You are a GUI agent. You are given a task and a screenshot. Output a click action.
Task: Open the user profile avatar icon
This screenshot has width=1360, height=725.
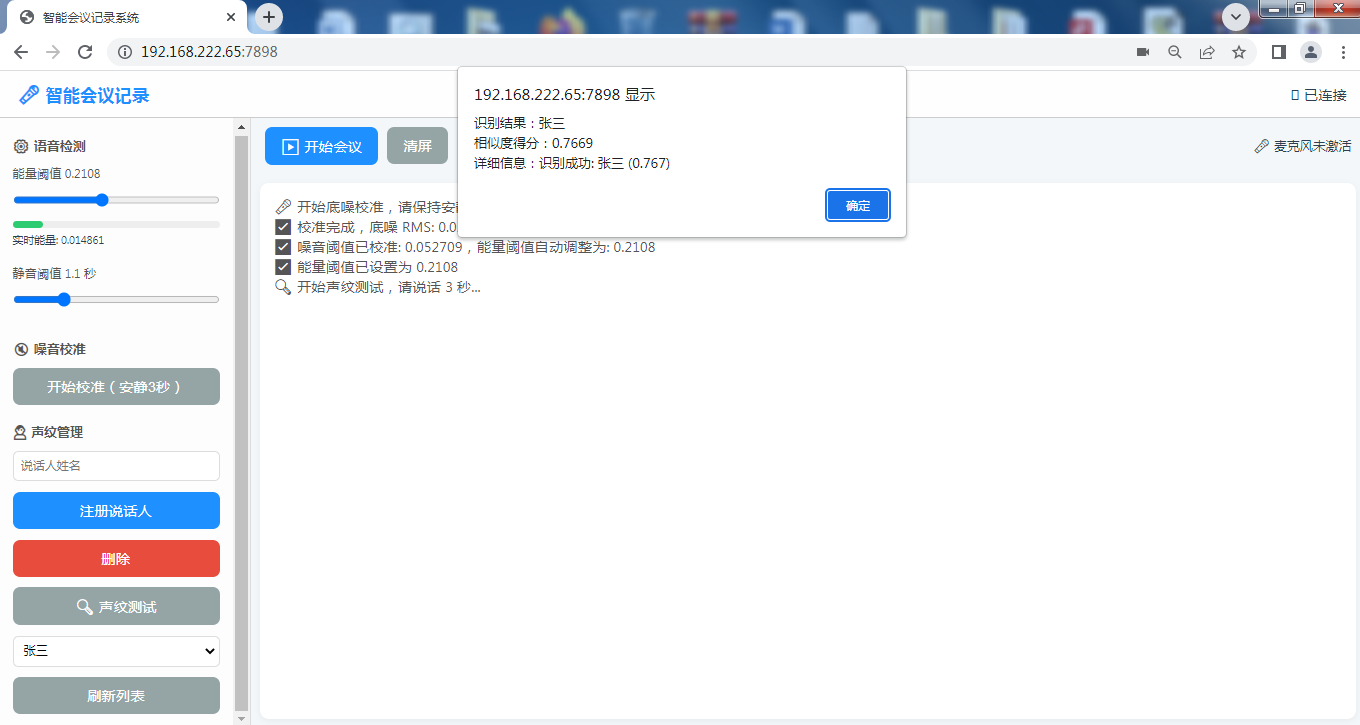tap(1311, 52)
